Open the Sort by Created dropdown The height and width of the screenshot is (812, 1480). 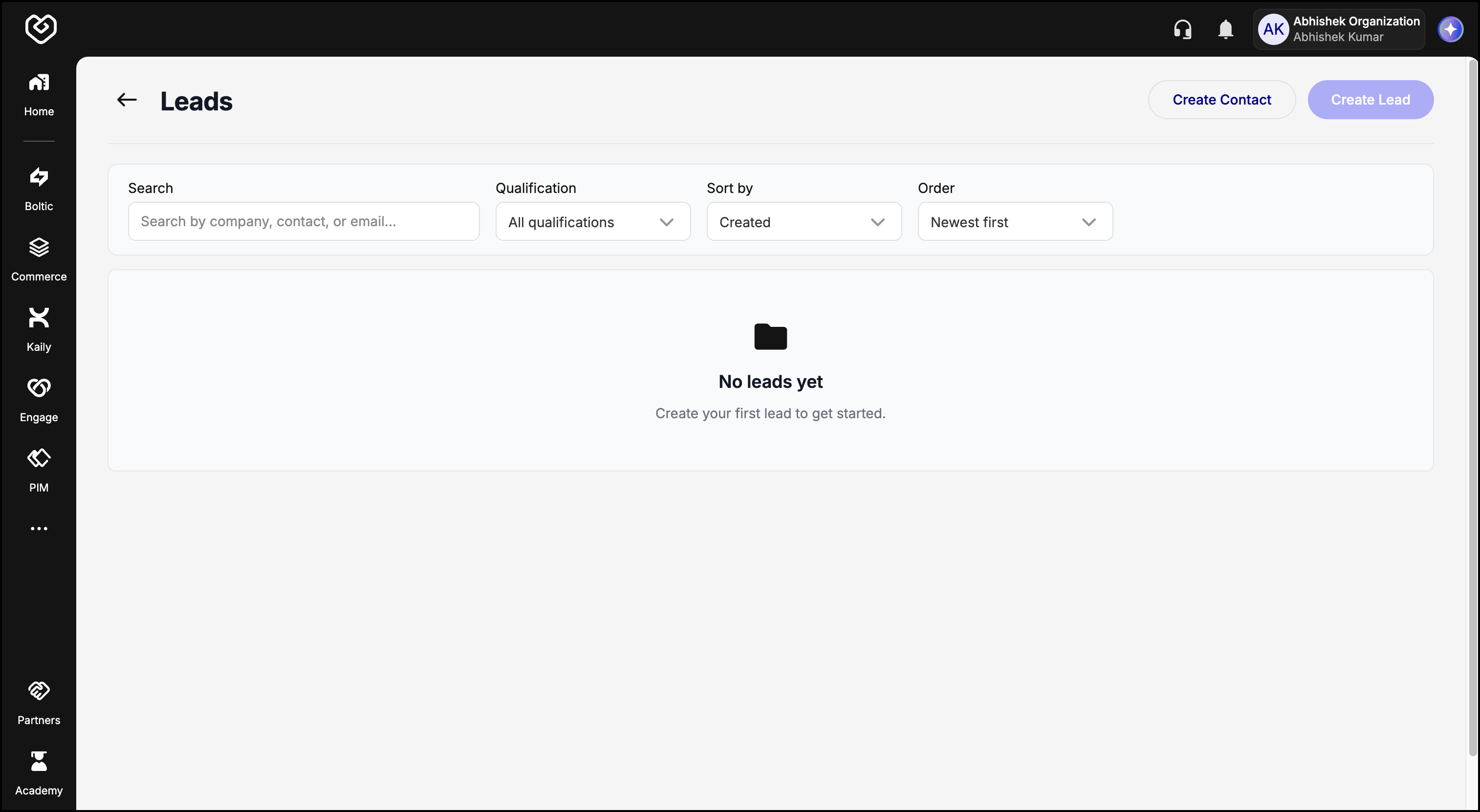[x=804, y=222]
